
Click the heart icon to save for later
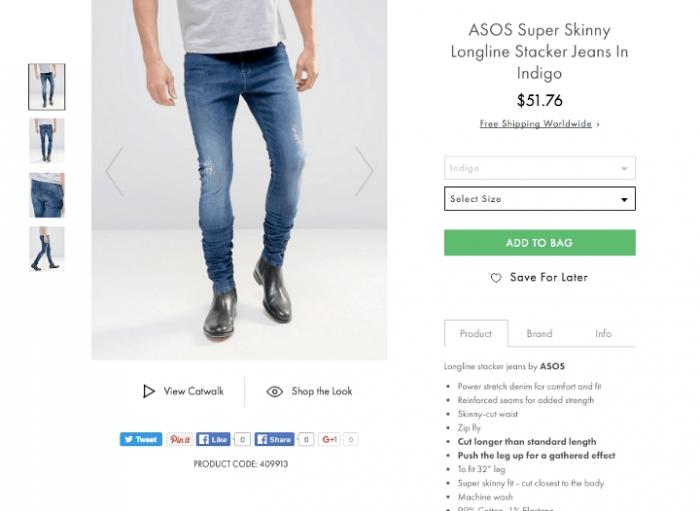[496, 278]
